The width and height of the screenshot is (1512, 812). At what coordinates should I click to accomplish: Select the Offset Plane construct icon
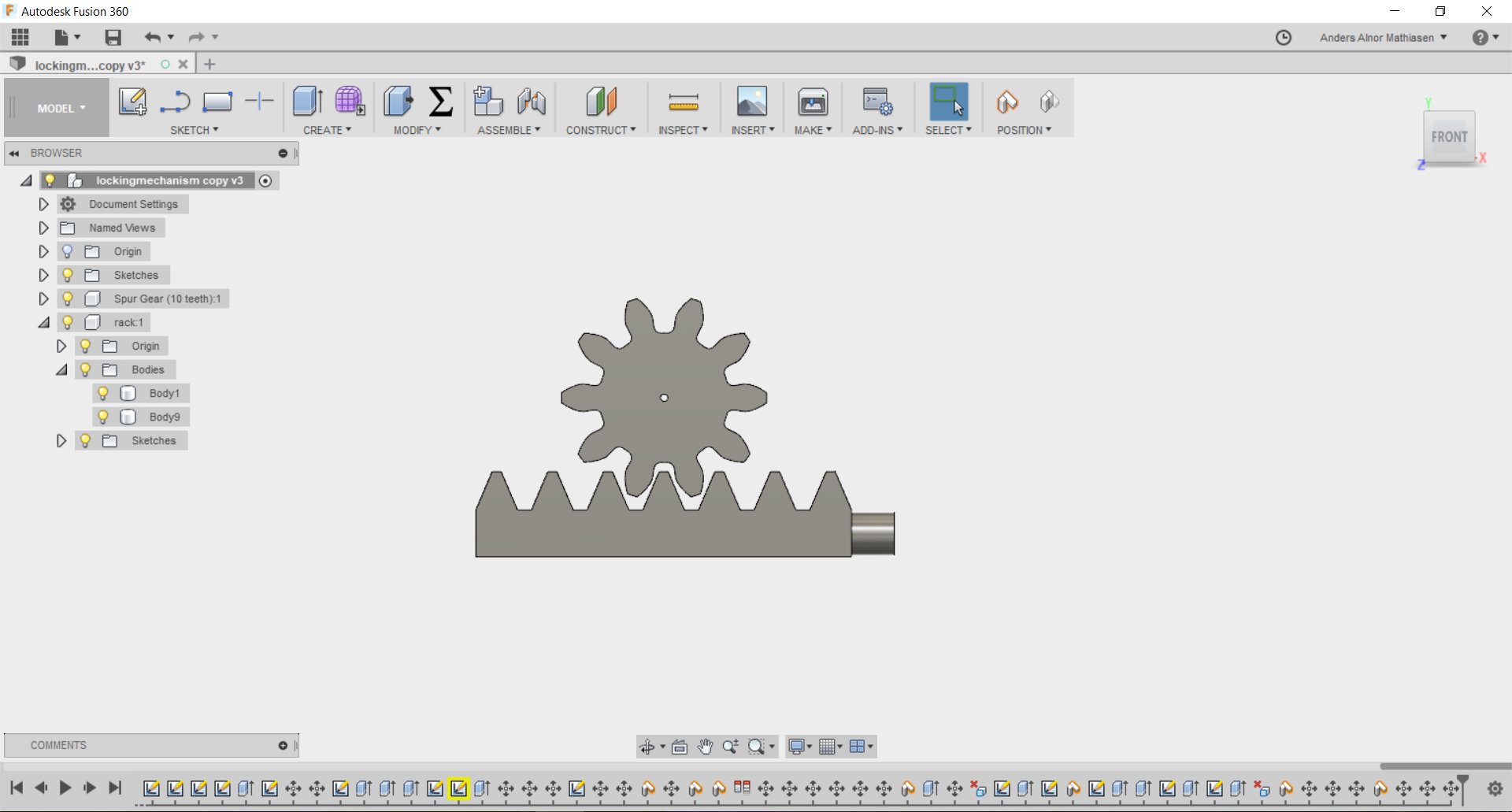(602, 102)
